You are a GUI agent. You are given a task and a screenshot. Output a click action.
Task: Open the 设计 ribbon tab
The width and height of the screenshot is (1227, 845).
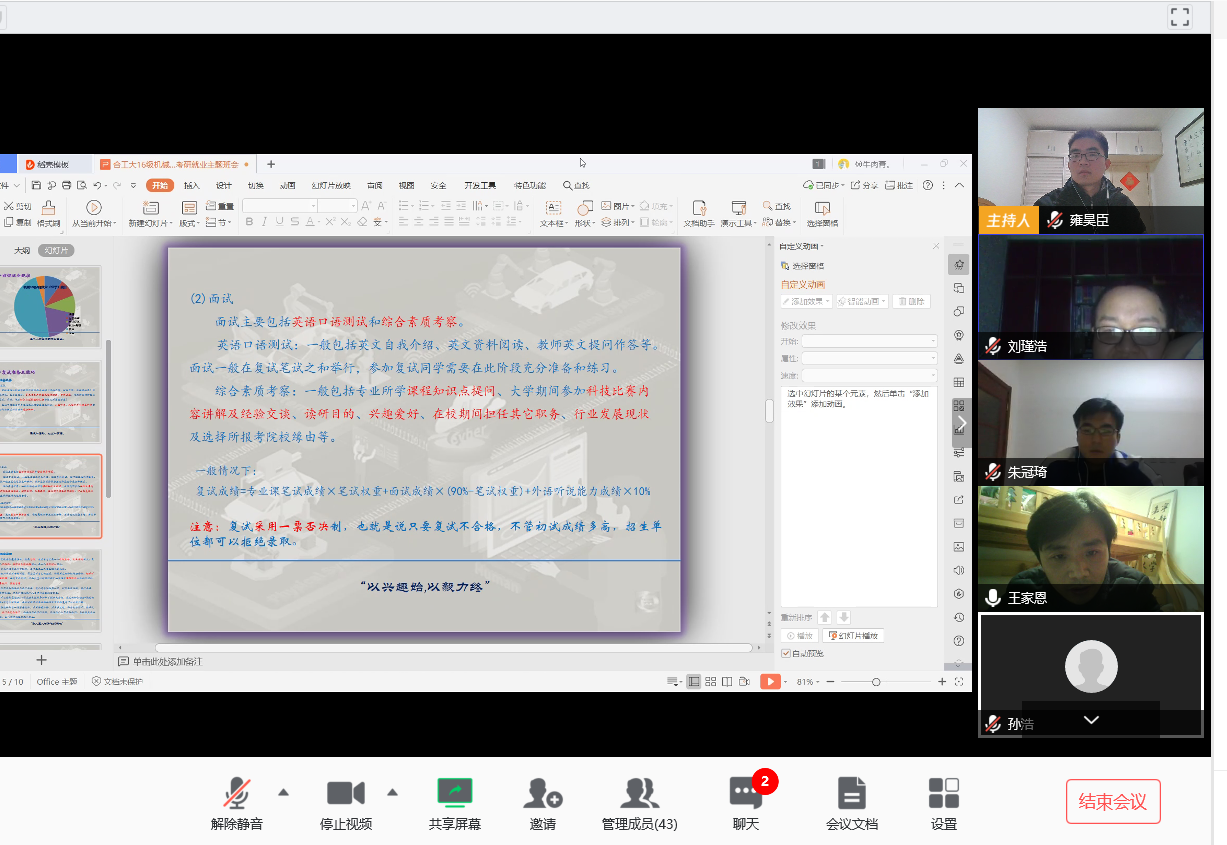224,185
